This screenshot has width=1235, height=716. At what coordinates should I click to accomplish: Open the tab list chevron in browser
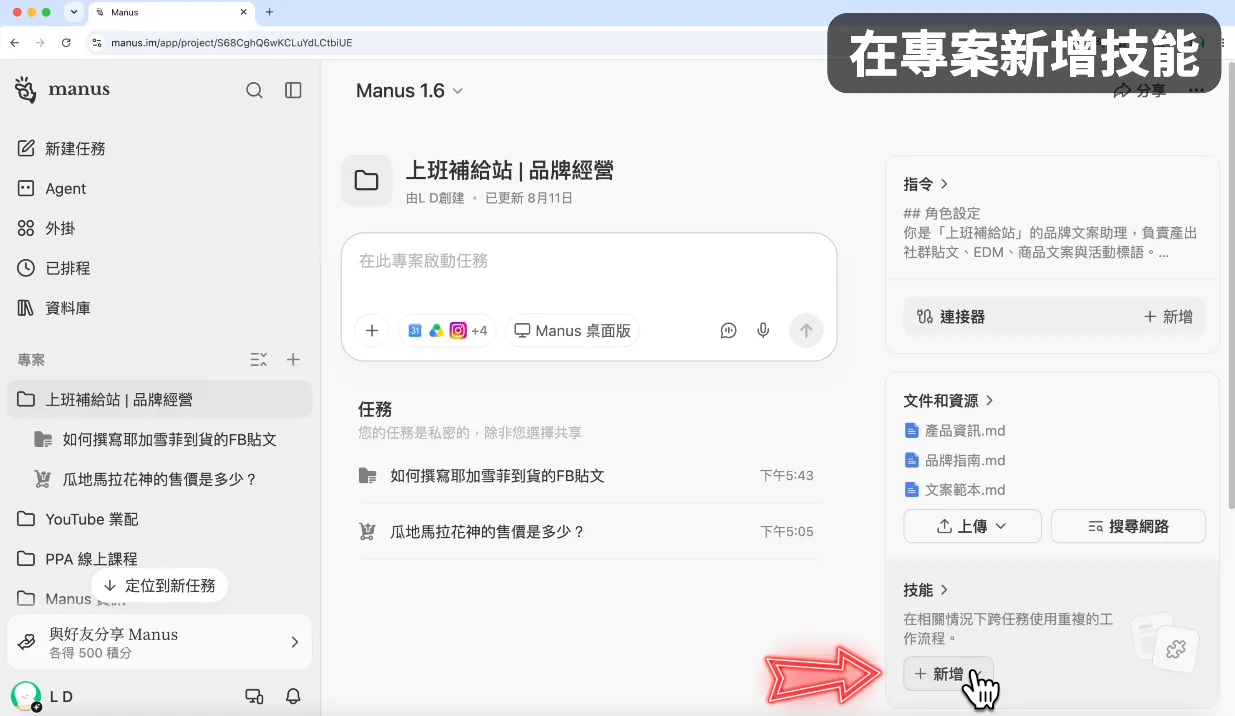pyautogui.click(x=74, y=12)
